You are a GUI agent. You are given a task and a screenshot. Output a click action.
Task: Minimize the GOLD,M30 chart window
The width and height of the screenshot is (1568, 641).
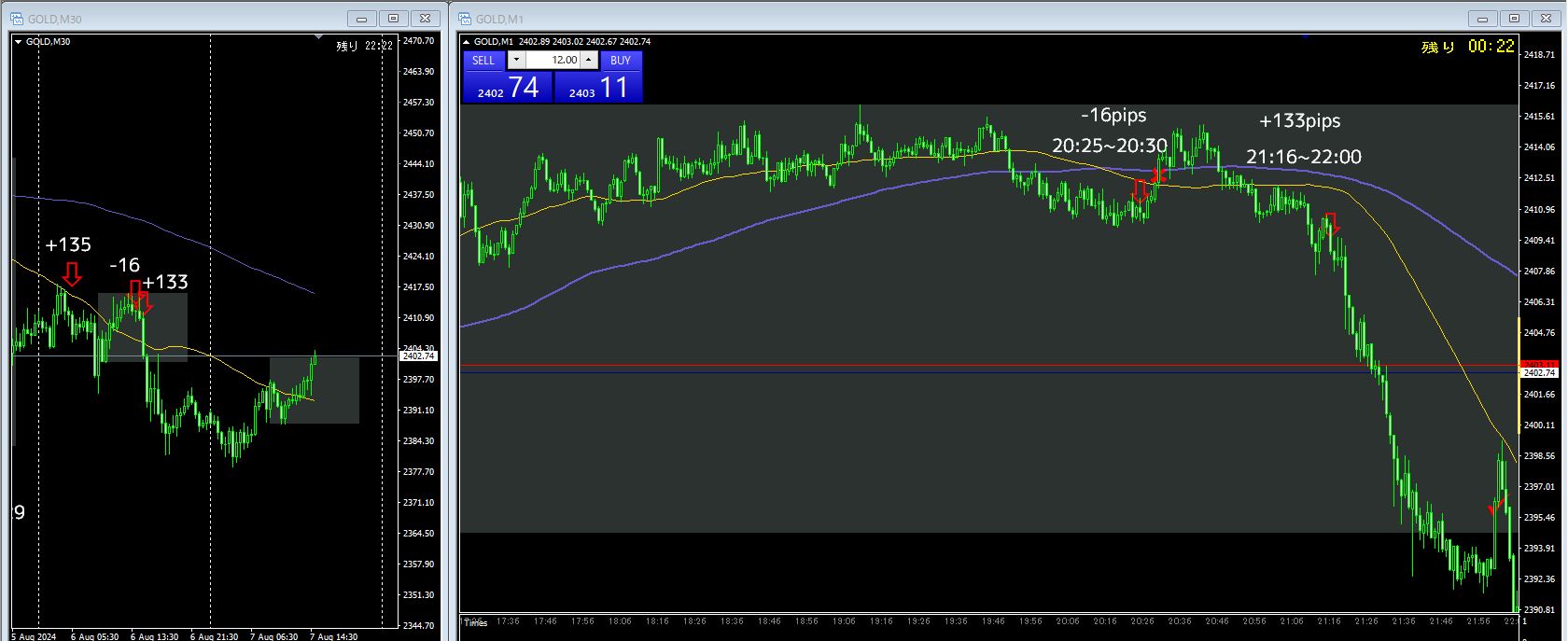(x=361, y=19)
